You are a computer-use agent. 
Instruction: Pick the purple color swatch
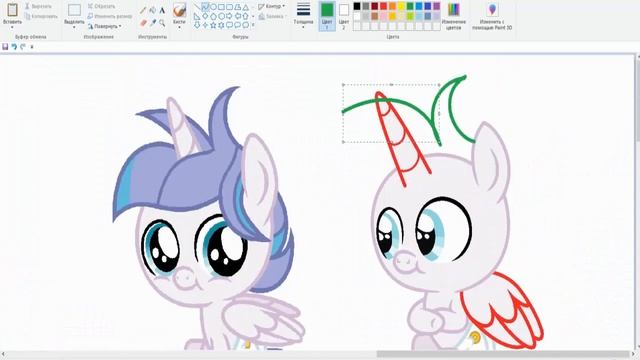pyautogui.click(x=436, y=6)
